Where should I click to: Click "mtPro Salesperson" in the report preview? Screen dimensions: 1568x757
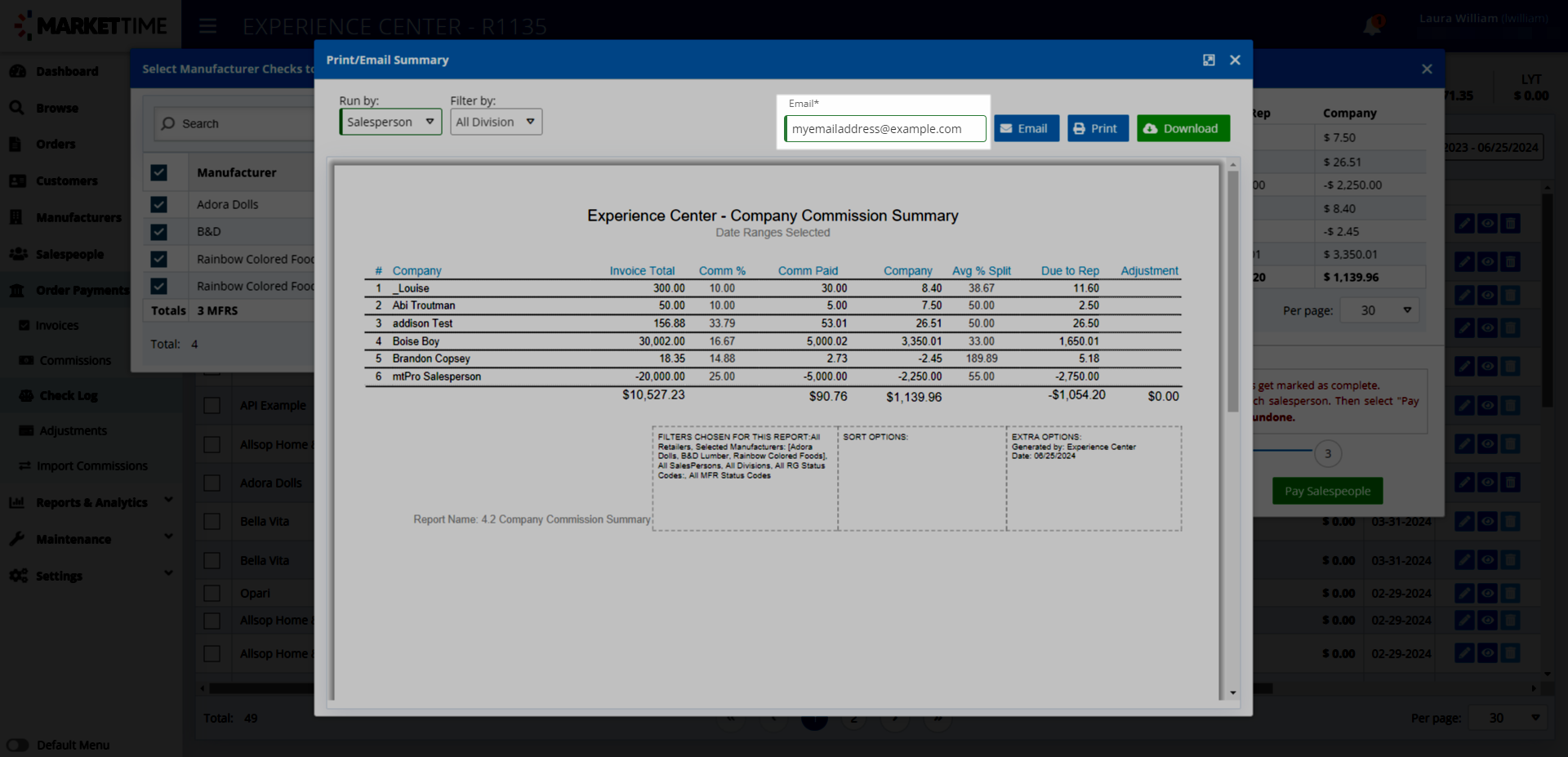point(437,376)
